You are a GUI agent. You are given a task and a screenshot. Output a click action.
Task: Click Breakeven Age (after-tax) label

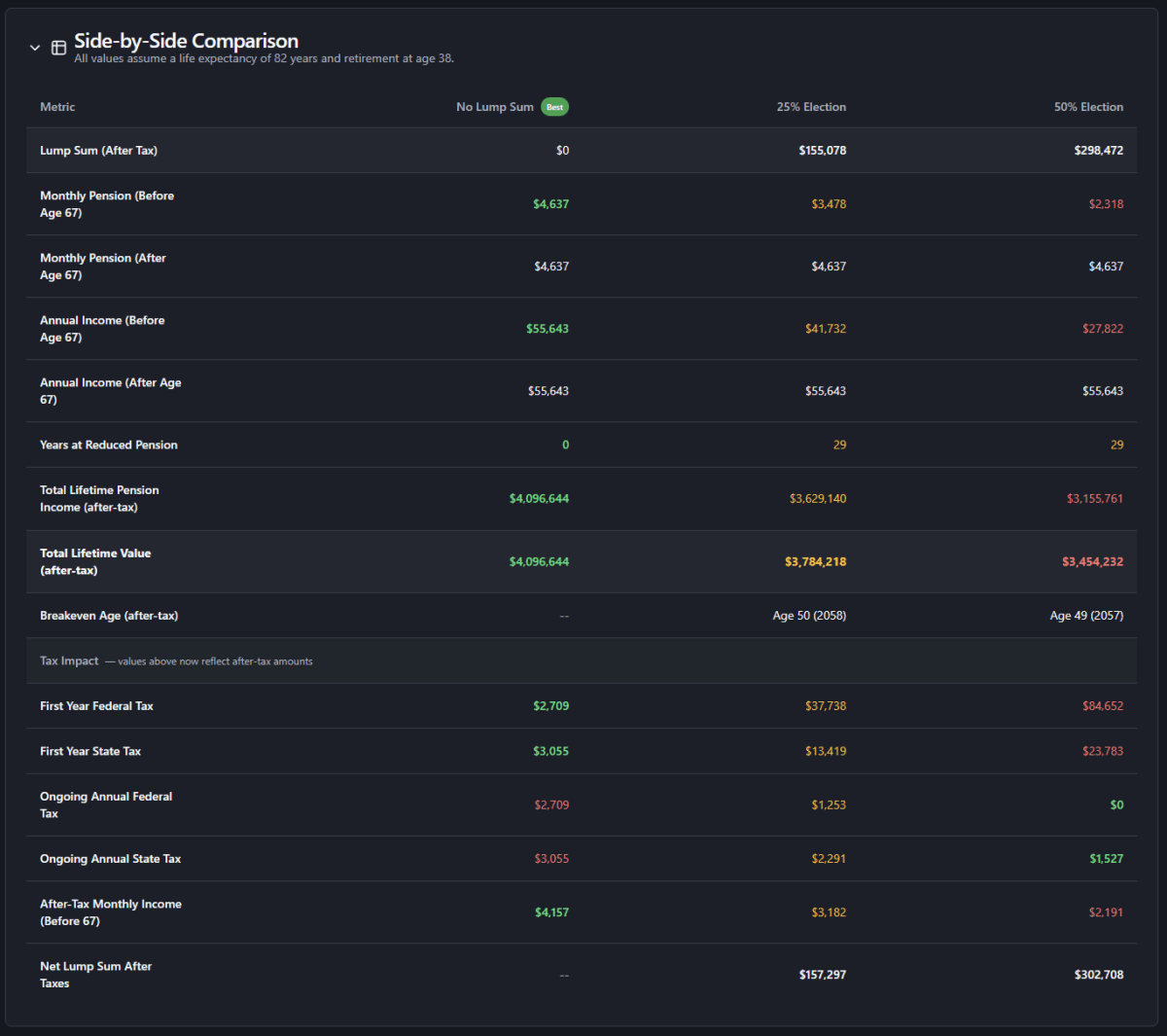coord(109,616)
